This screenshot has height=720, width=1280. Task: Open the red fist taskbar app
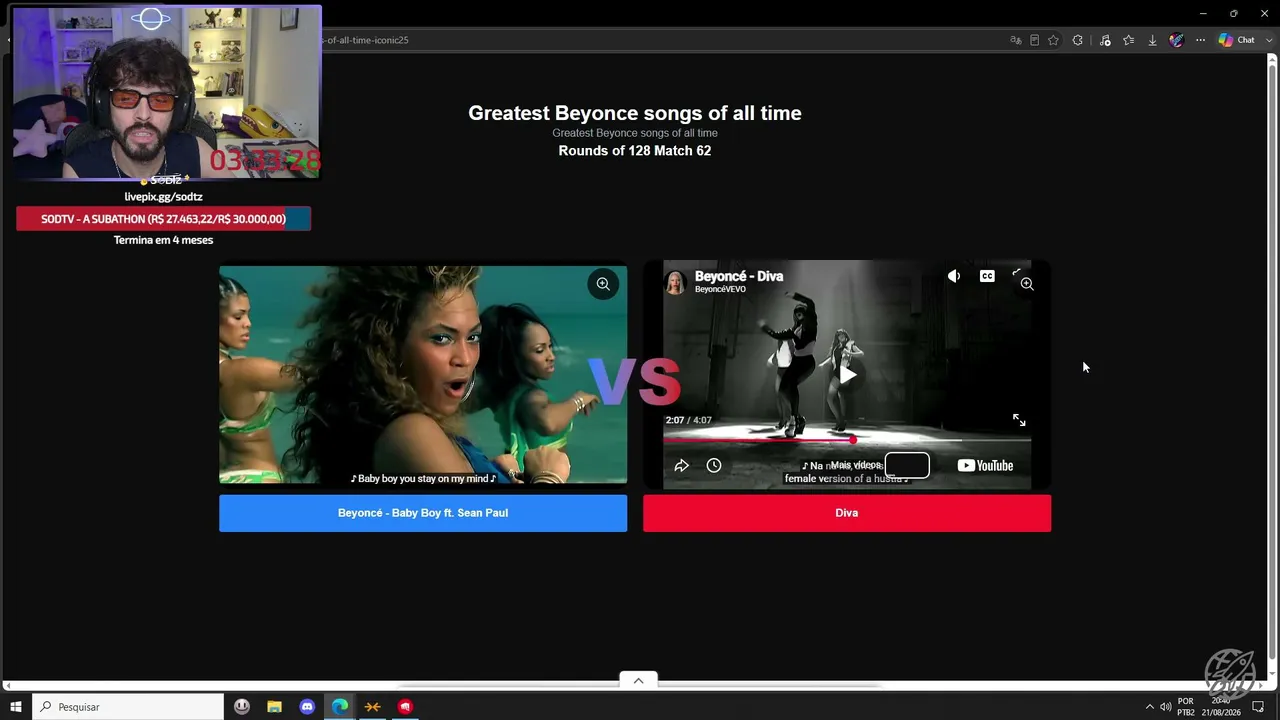[405, 707]
